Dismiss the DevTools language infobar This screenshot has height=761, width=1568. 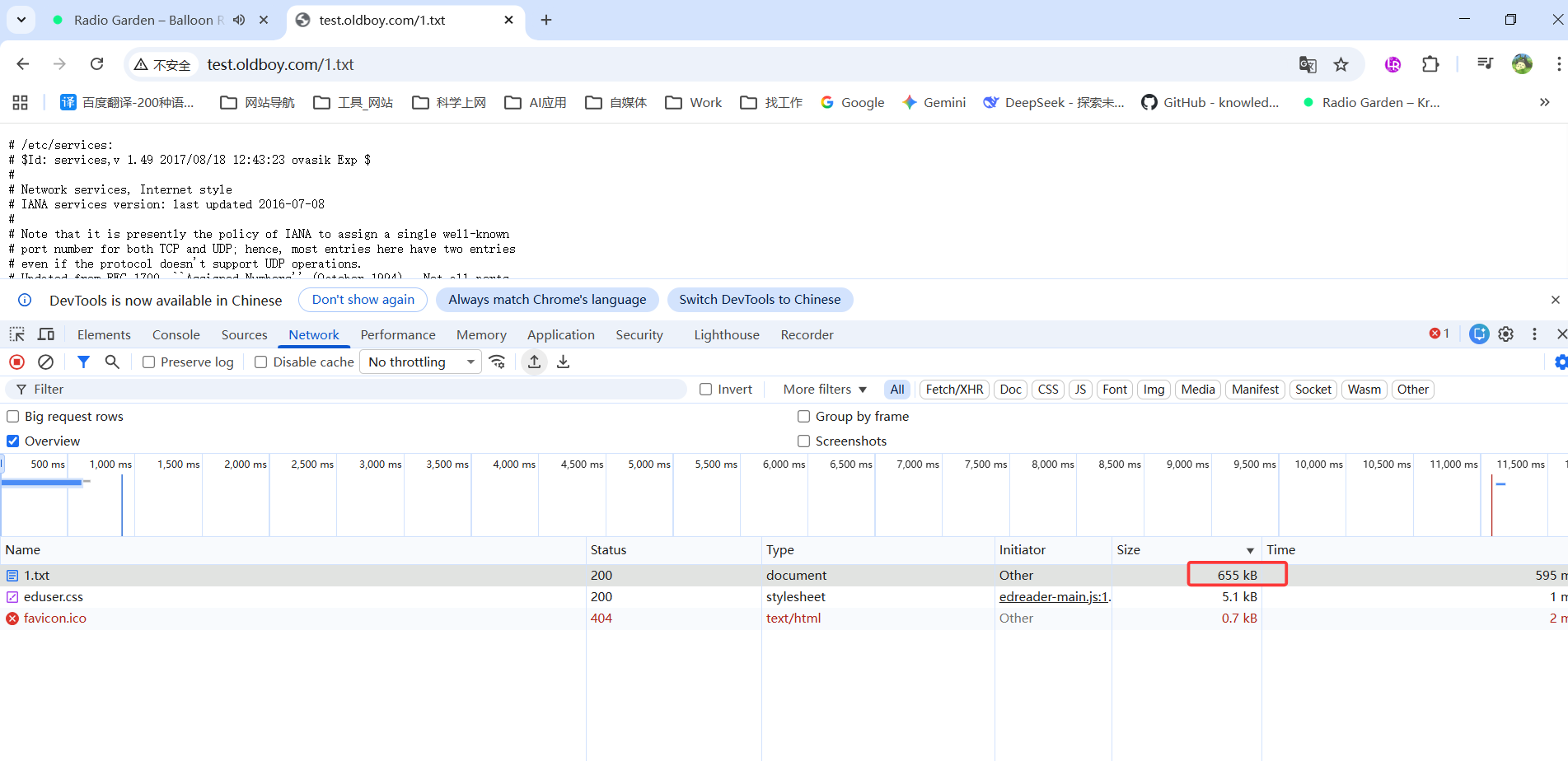[x=1555, y=300]
